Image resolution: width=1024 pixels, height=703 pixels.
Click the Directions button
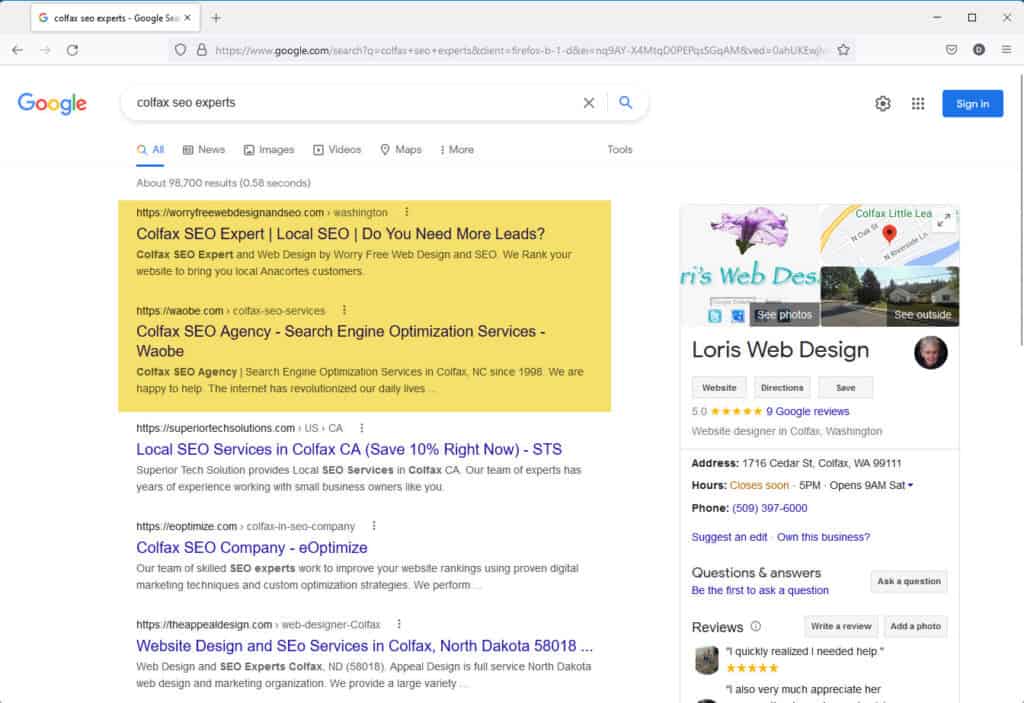[782, 387]
